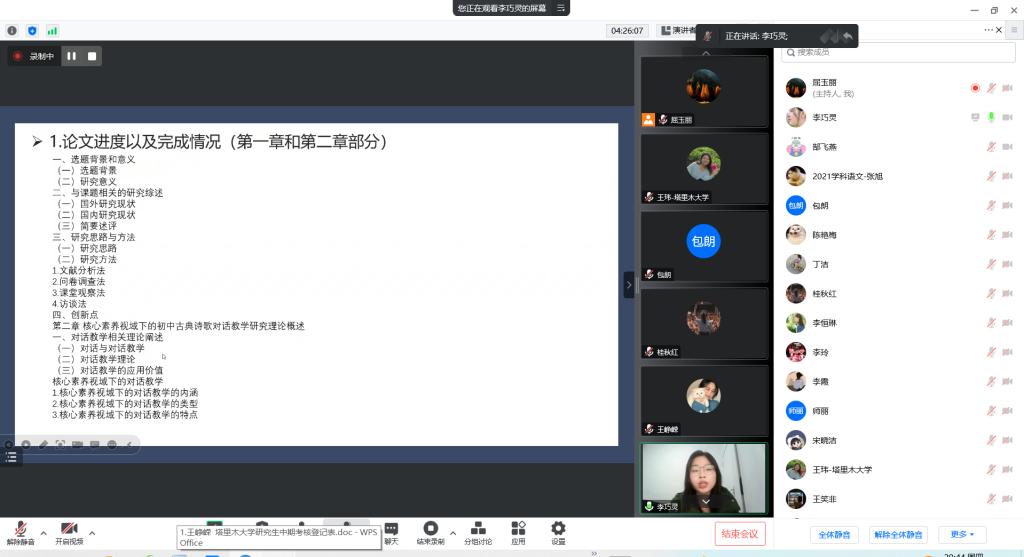Select 李巧灵's video thumbnail
This screenshot has width=1024, height=557.
click(x=704, y=478)
